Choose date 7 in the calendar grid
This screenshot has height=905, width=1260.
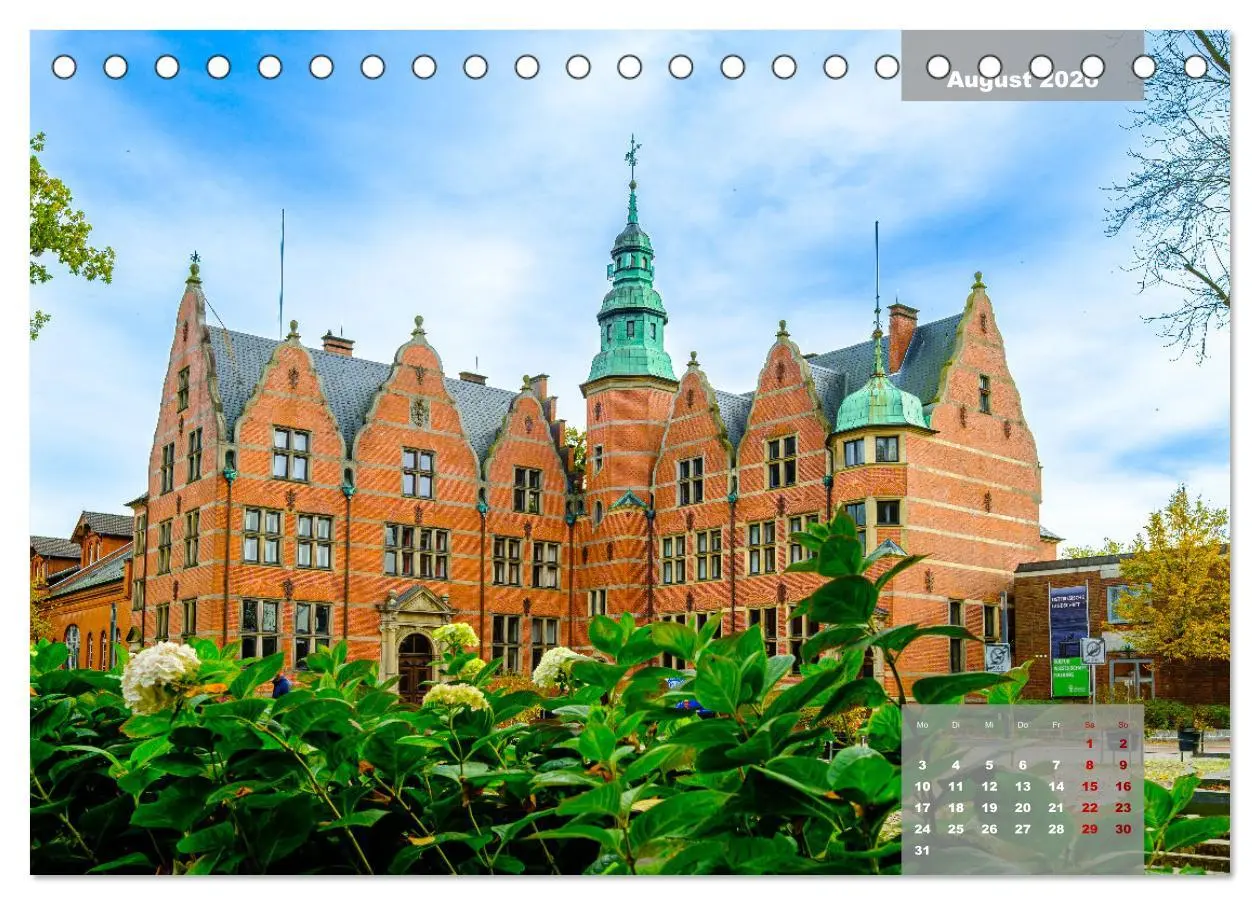[x=1056, y=765]
